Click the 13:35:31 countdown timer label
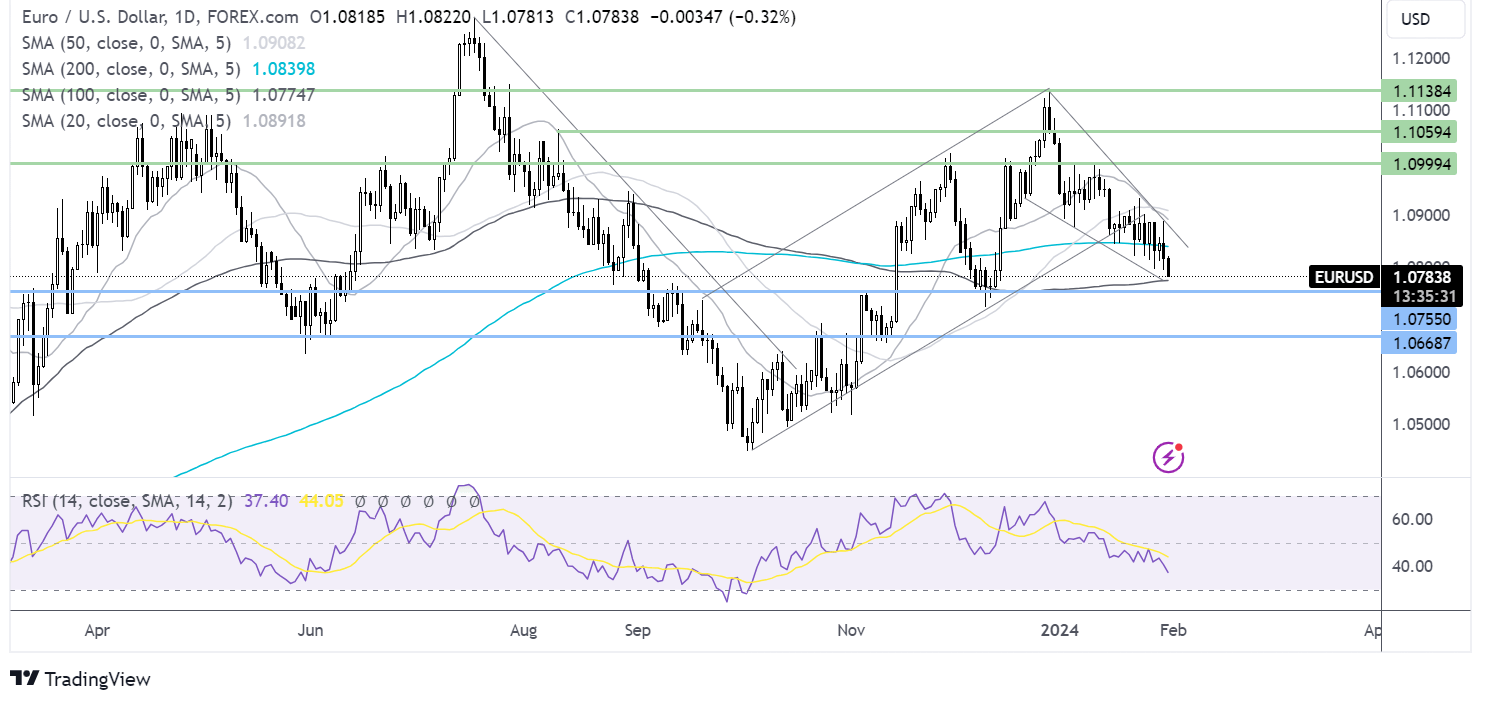 [1424, 296]
